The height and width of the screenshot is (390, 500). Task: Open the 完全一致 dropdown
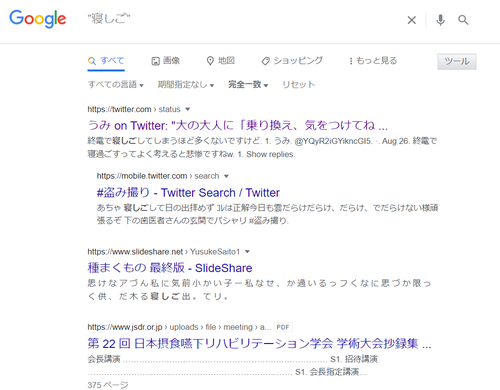click(248, 85)
